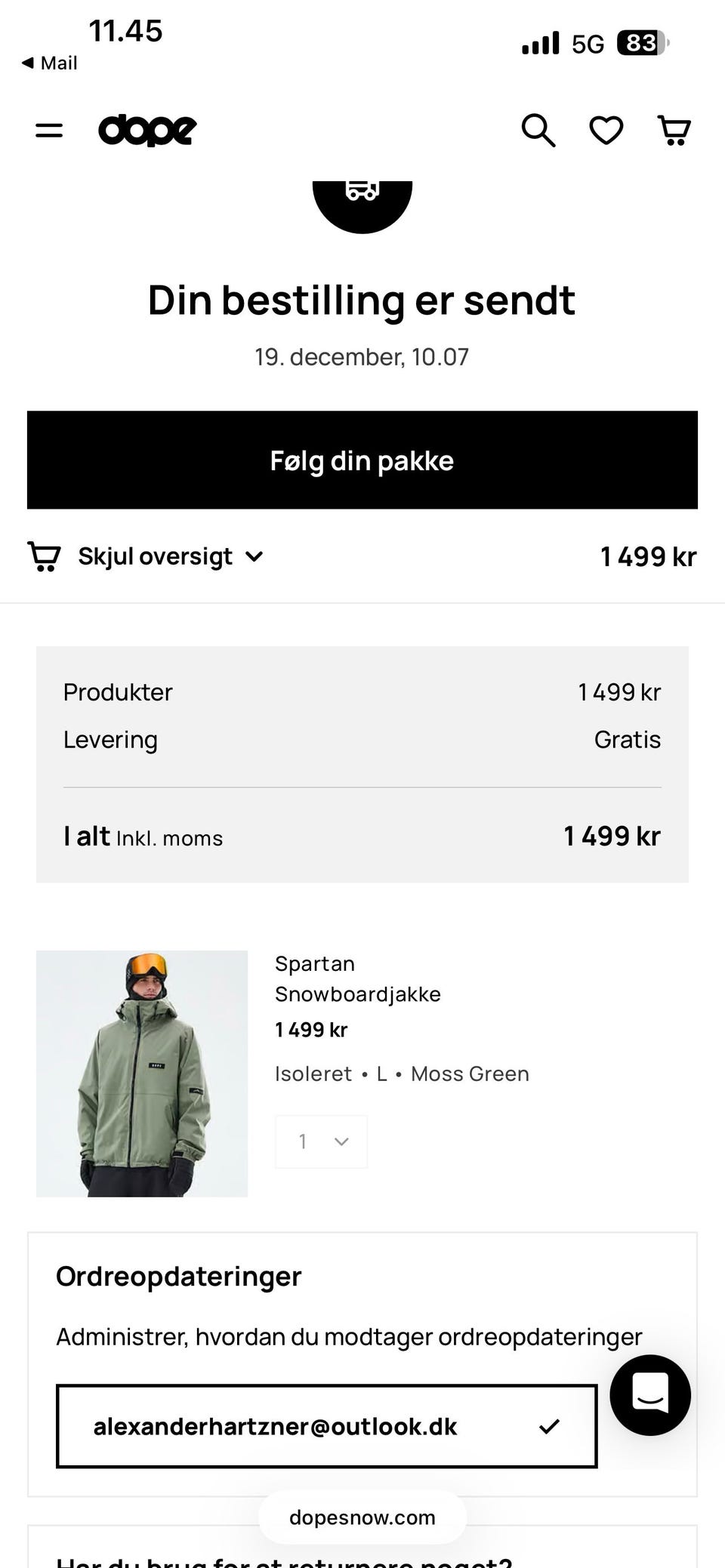Open the quantity dropdown showing 1

(321, 1141)
